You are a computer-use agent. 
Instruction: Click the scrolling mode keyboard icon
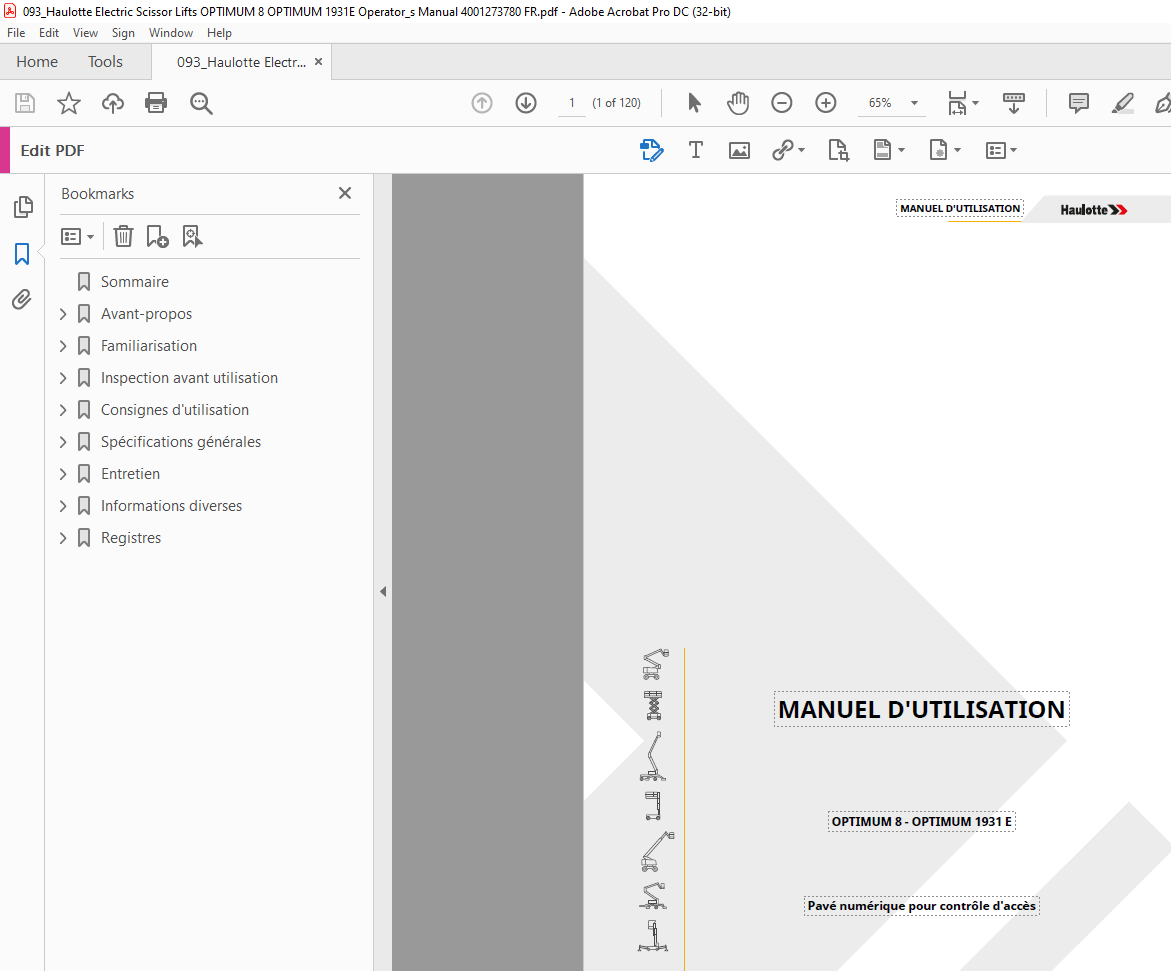[1013, 103]
